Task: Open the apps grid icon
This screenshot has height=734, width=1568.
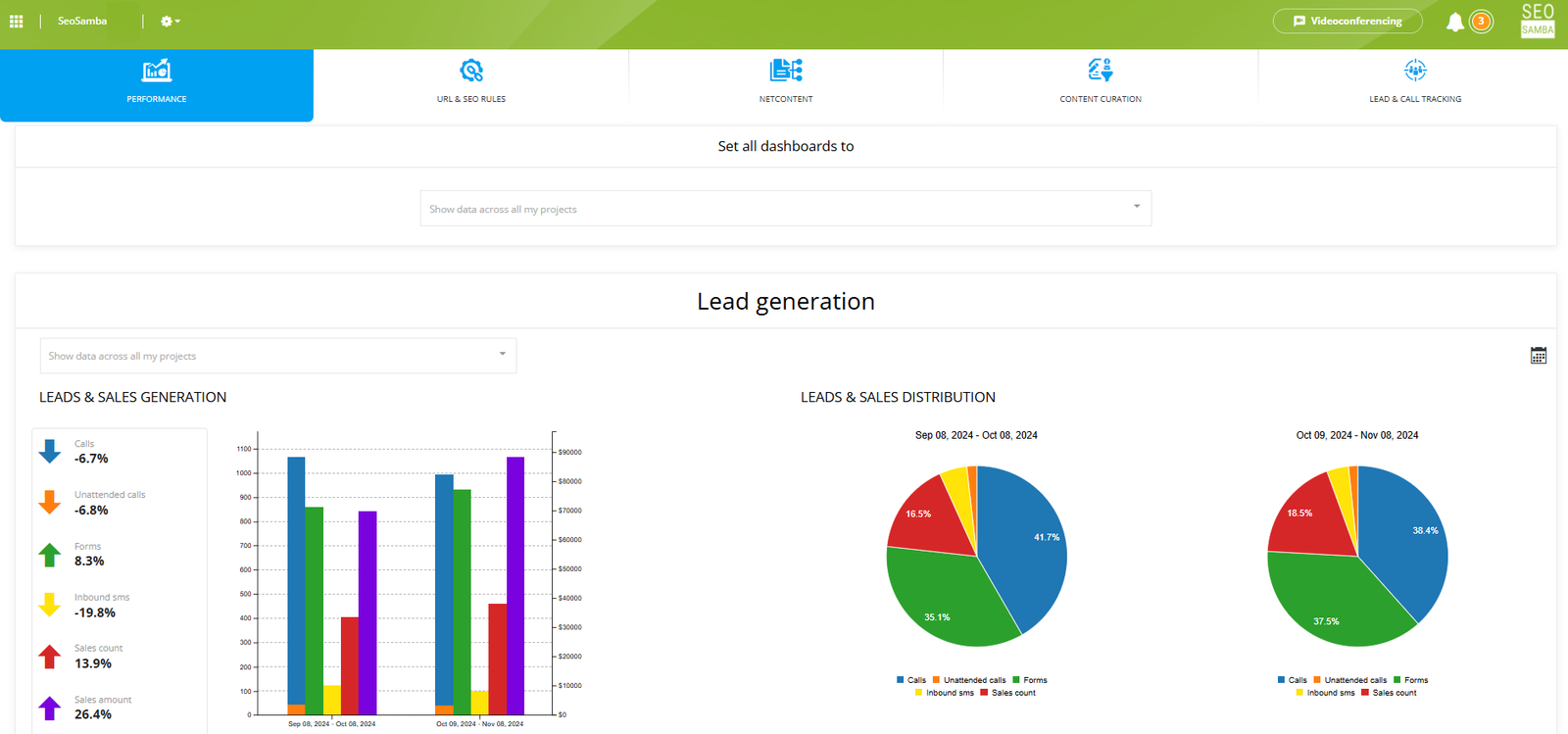Action: [16, 21]
